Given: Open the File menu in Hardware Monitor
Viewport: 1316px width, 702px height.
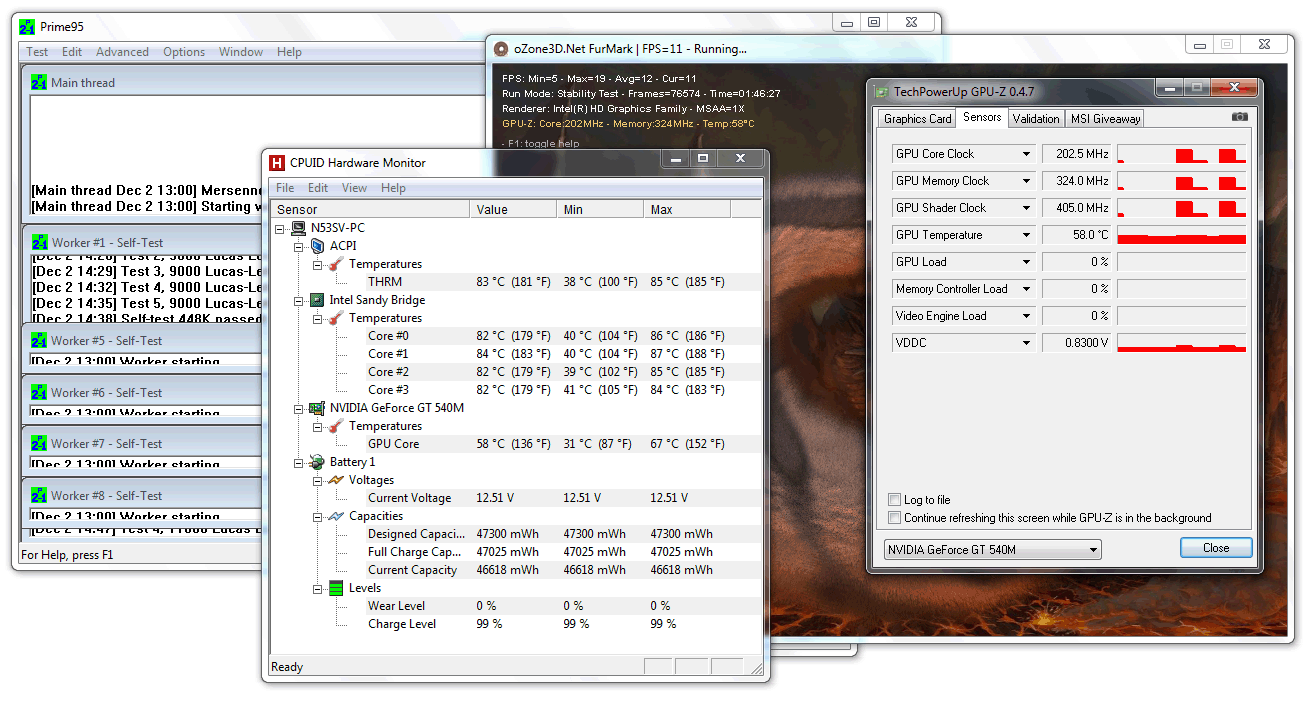Looking at the screenshot, I should pos(285,188).
